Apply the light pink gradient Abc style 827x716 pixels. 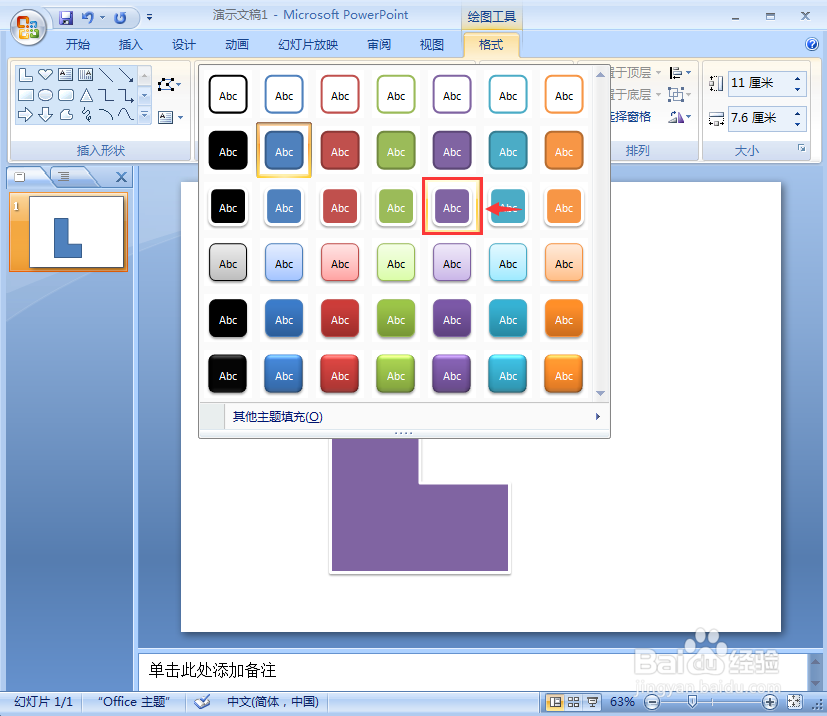click(340, 263)
